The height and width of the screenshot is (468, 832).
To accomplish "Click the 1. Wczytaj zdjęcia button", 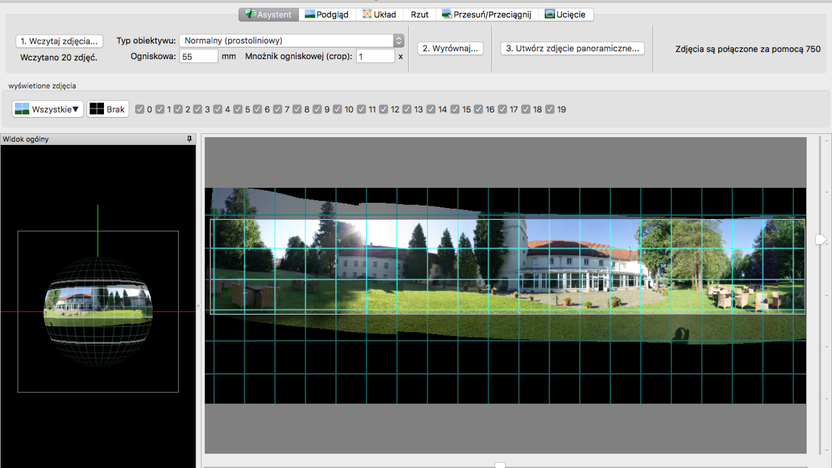I will [x=59, y=41].
